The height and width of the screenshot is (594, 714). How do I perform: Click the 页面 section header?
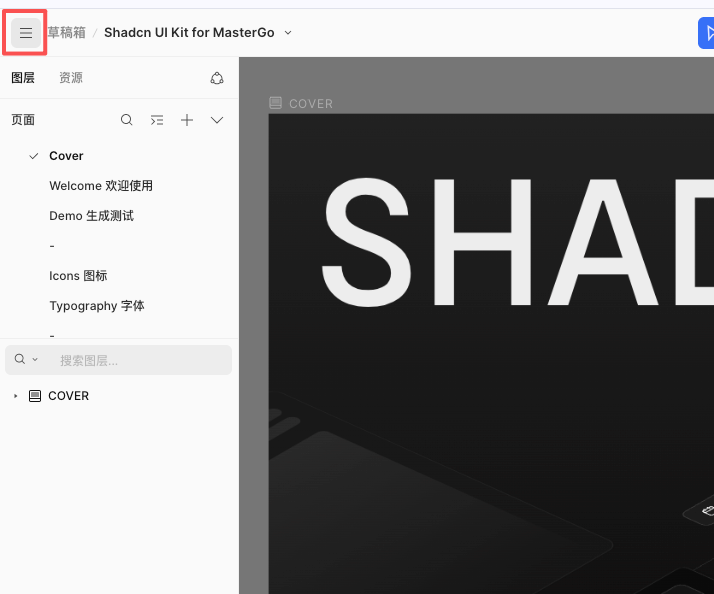pyautogui.click(x=23, y=120)
